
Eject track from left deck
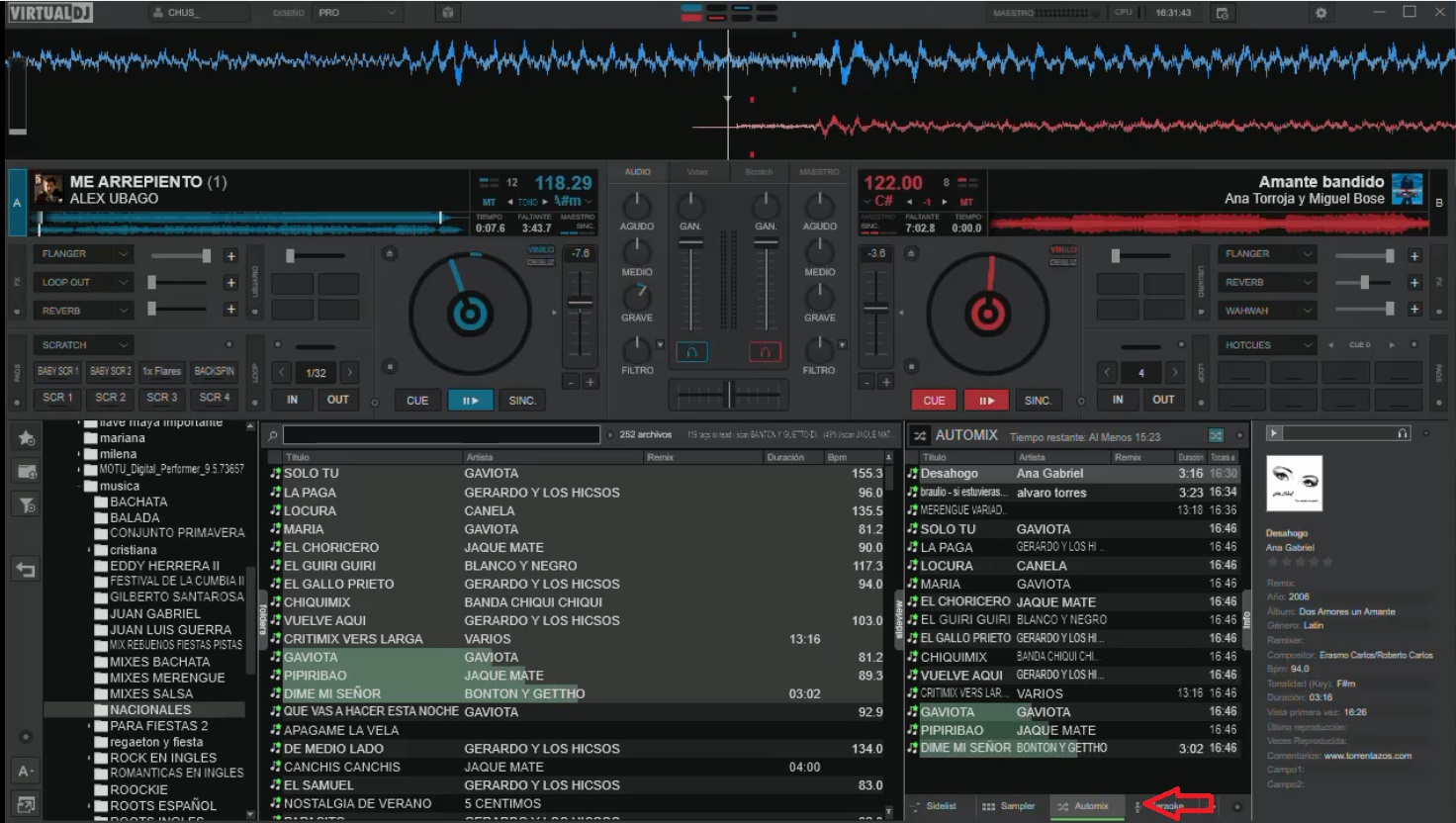(390, 254)
